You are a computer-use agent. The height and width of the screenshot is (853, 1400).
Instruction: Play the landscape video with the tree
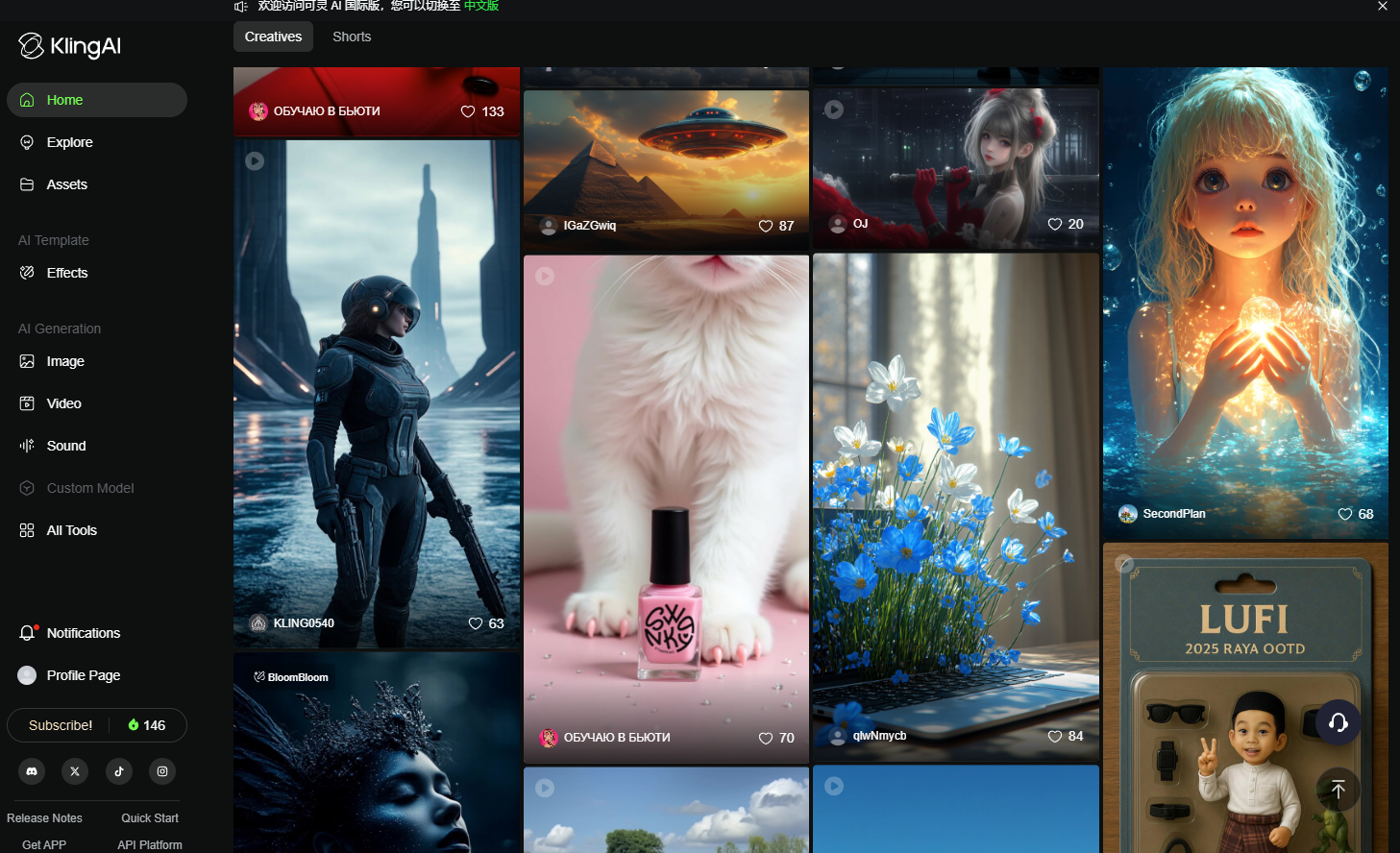(x=545, y=788)
